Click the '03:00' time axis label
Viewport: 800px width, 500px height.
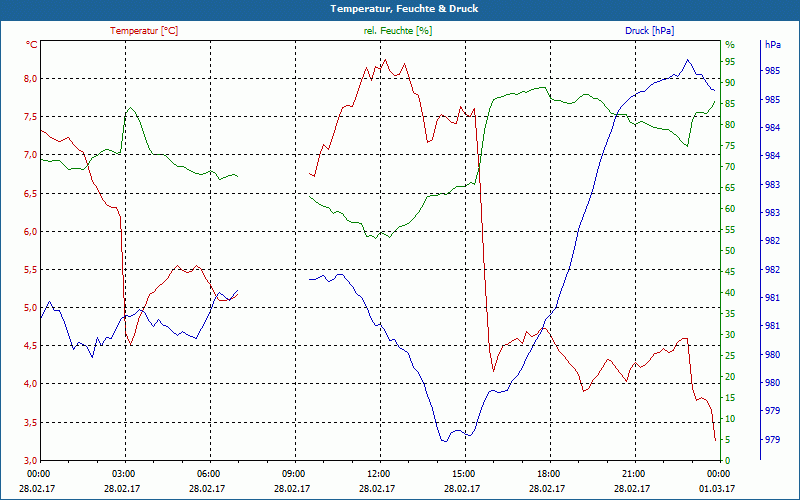125,473
